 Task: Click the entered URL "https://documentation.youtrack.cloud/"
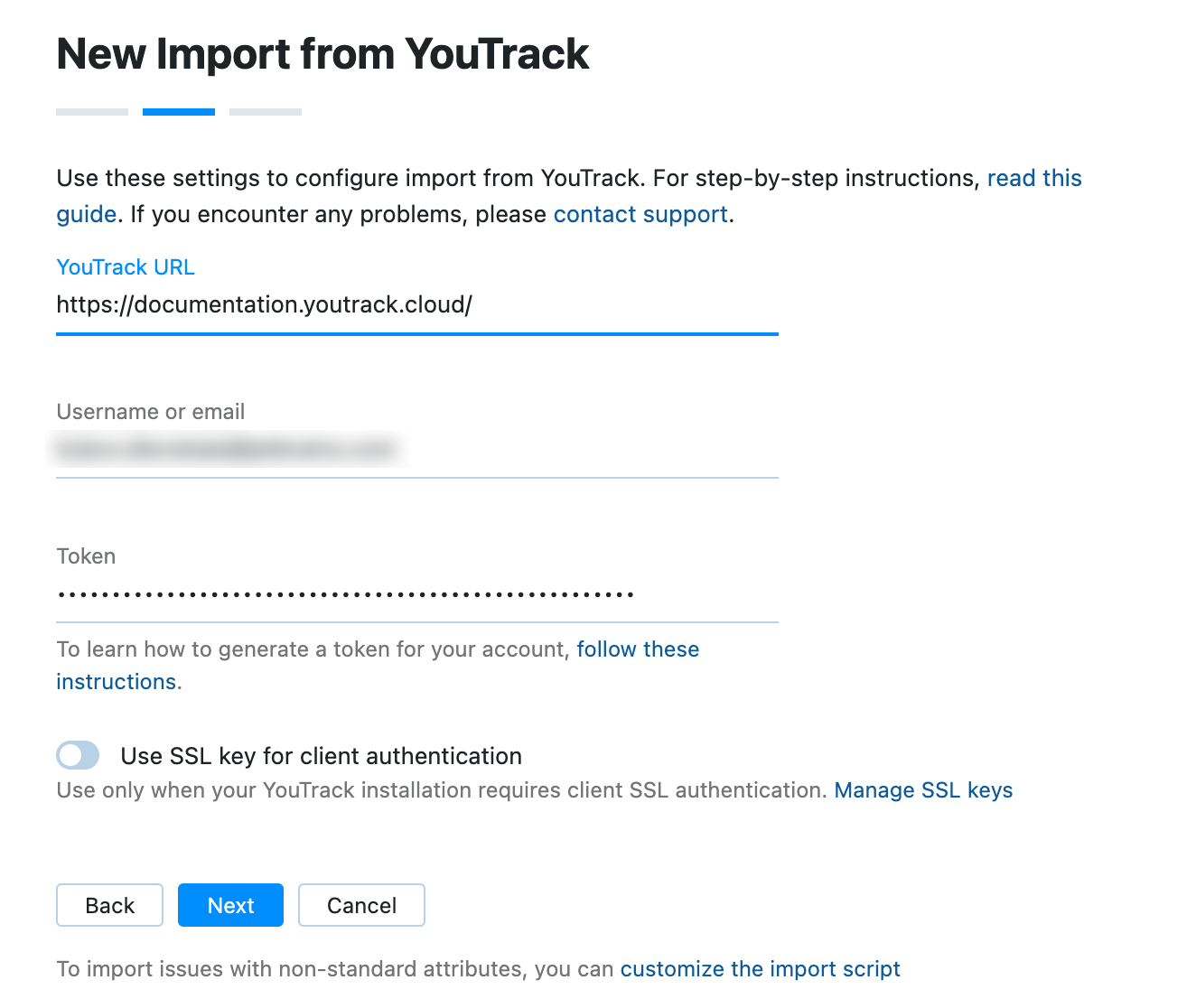click(x=264, y=305)
